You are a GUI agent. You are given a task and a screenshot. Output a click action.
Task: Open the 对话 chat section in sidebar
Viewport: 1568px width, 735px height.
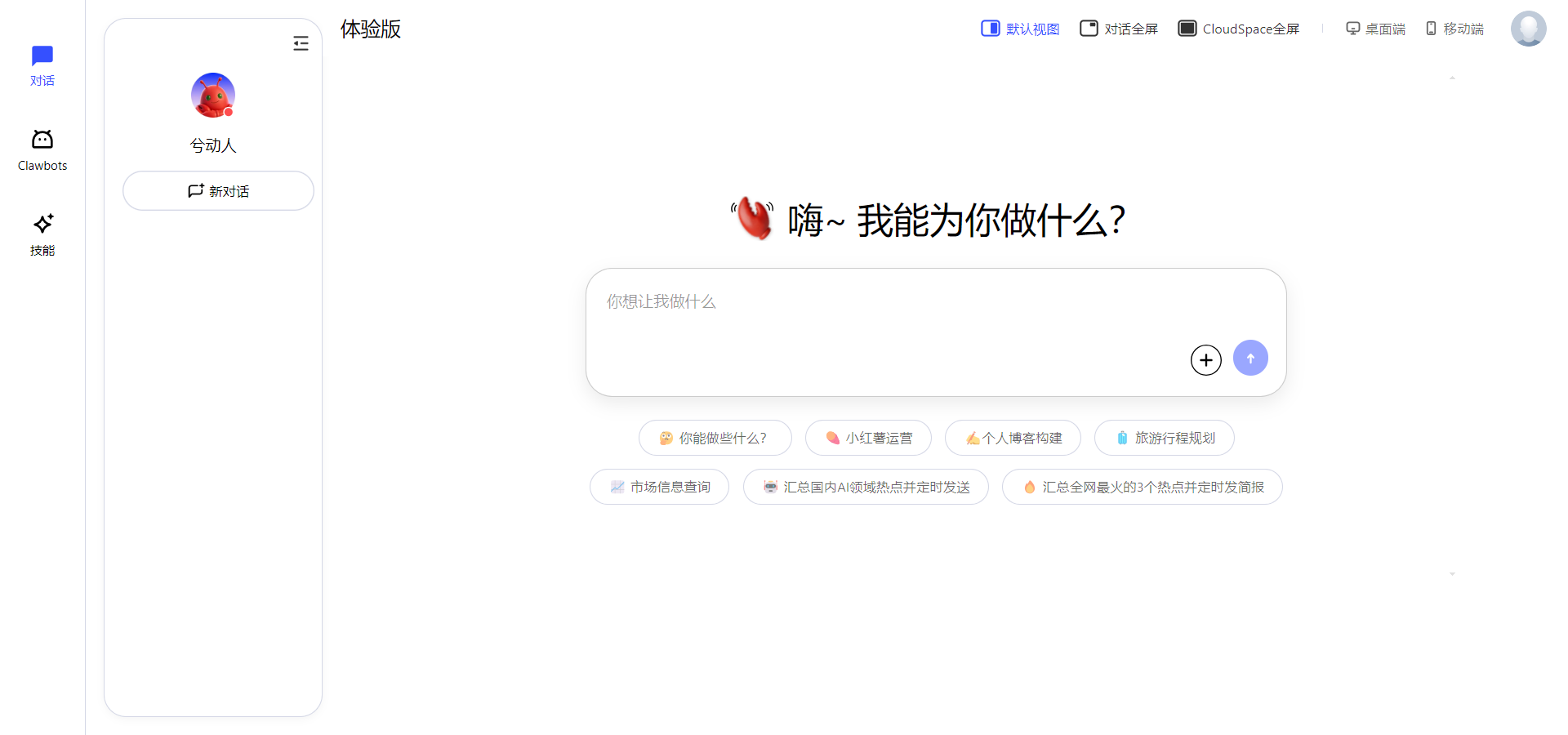coord(42,65)
